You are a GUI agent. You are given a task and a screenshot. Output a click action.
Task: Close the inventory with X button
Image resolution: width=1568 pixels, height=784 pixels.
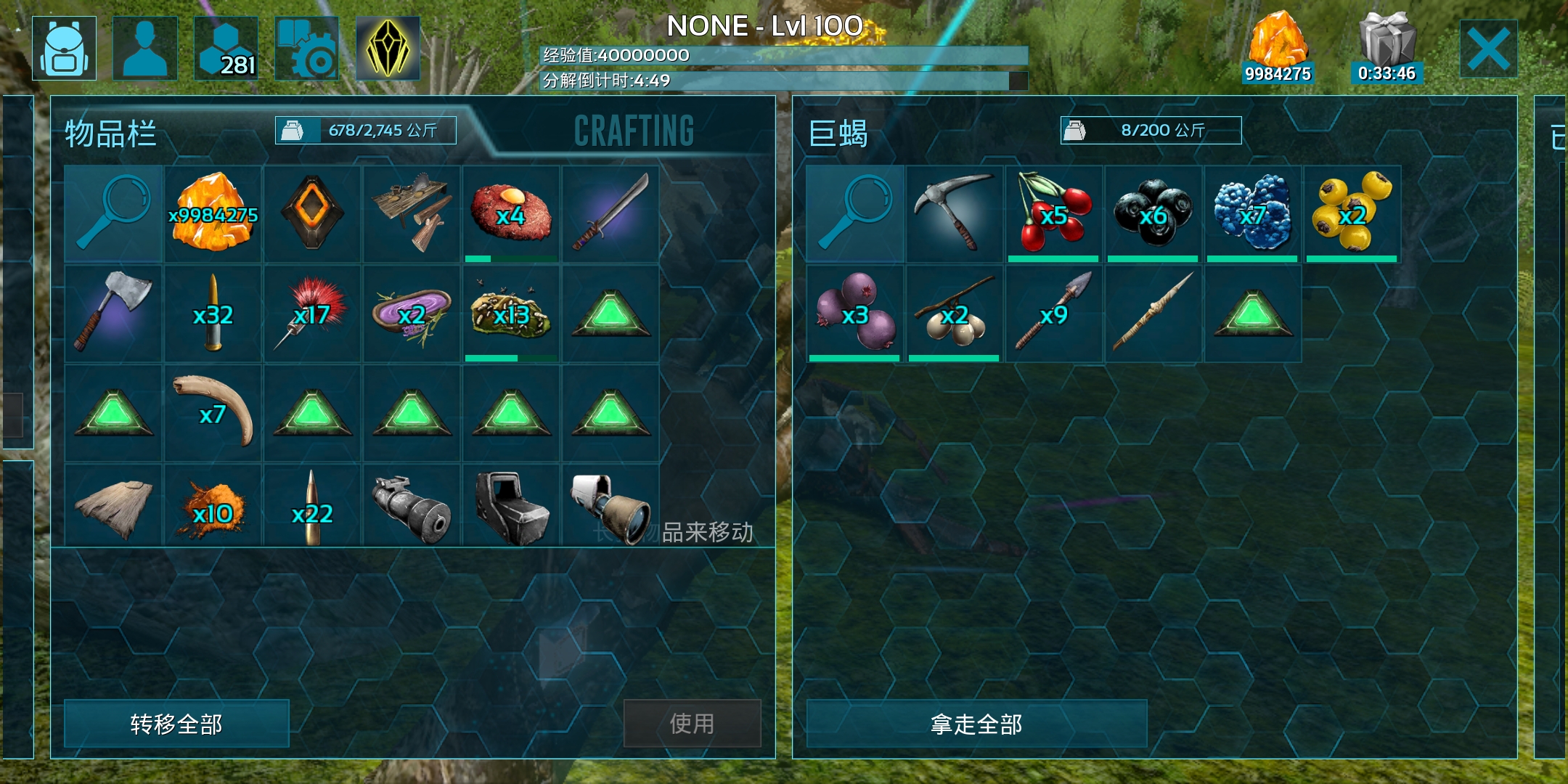[1488, 49]
